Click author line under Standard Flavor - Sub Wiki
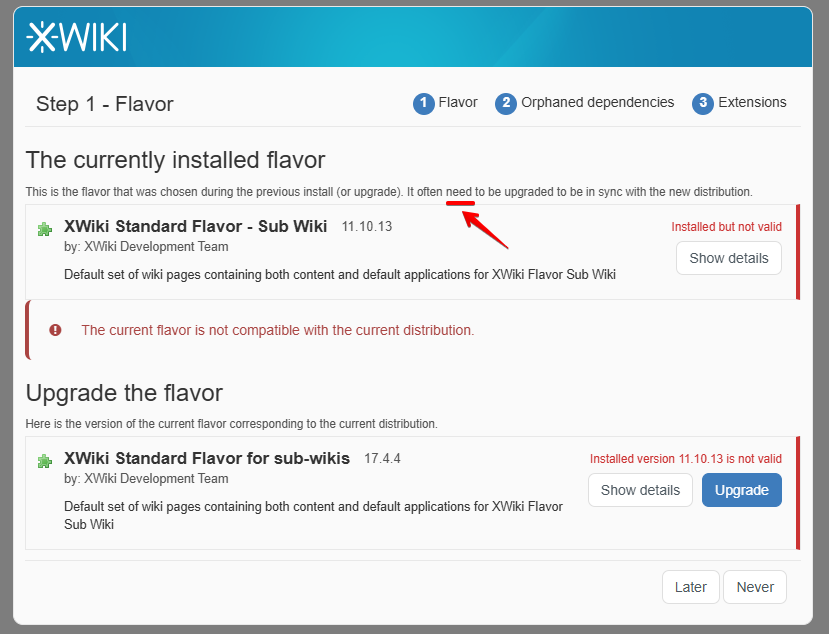This screenshot has width=829, height=634. [x=146, y=247]
